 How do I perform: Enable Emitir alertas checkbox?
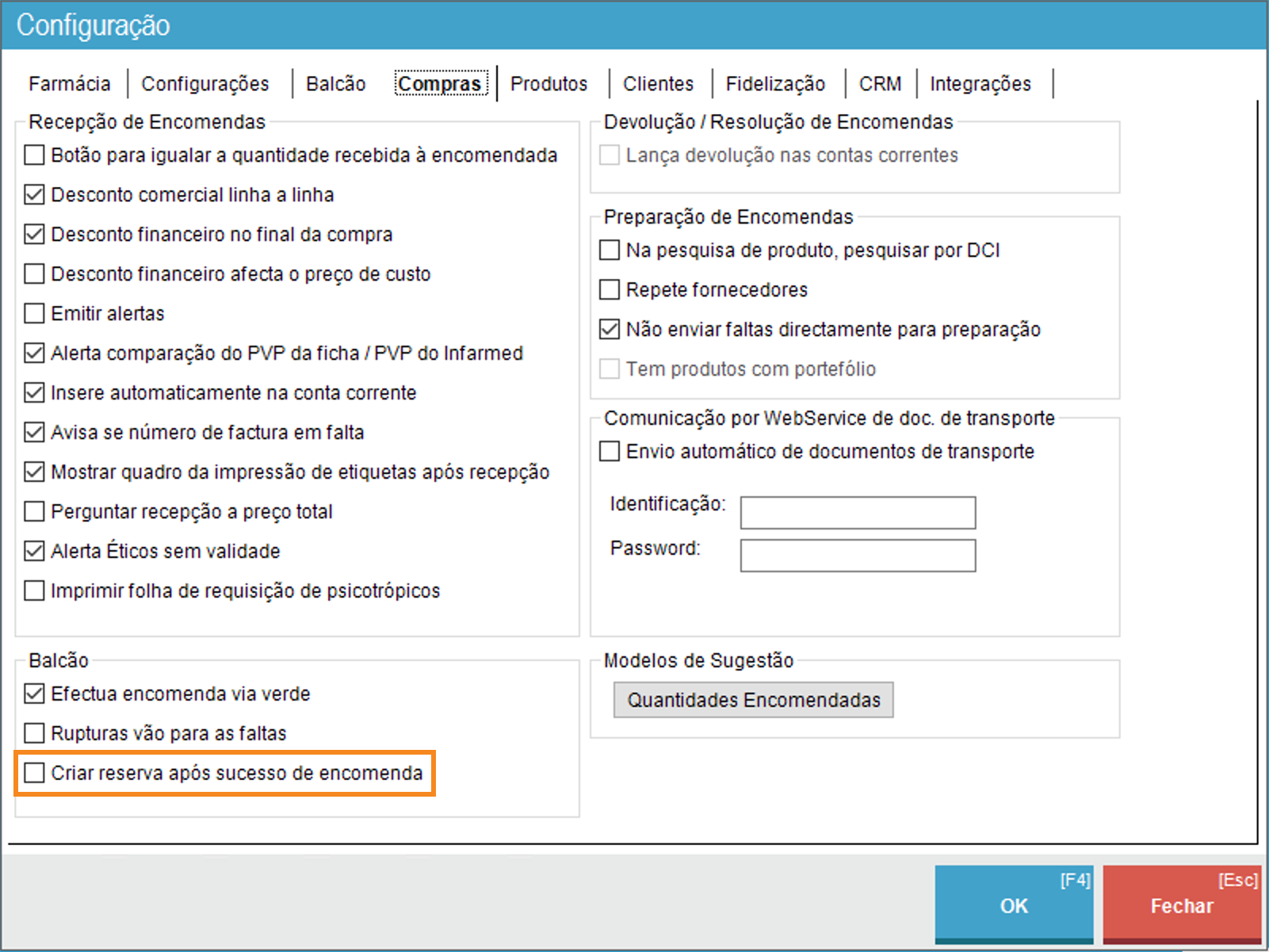(34, 314)
